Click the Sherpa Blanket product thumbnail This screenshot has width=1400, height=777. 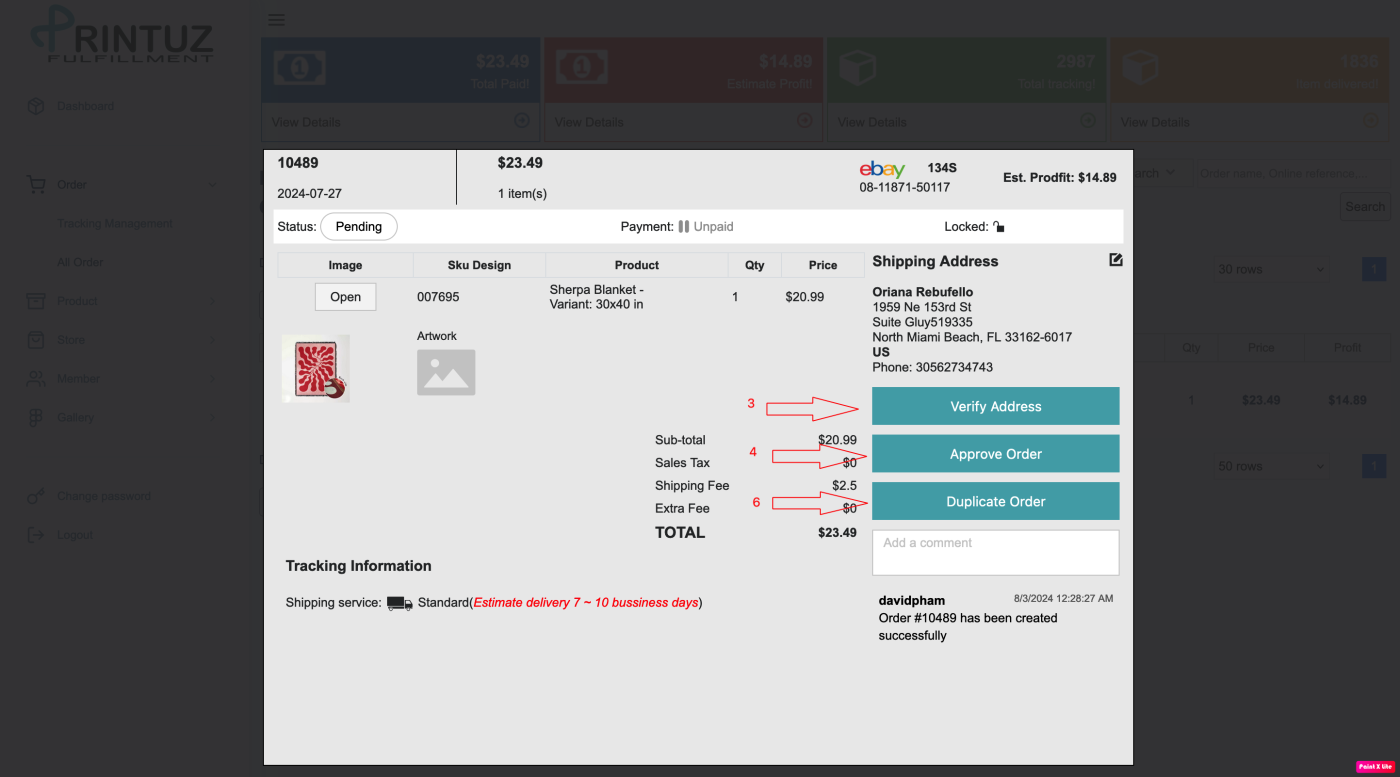316,368
